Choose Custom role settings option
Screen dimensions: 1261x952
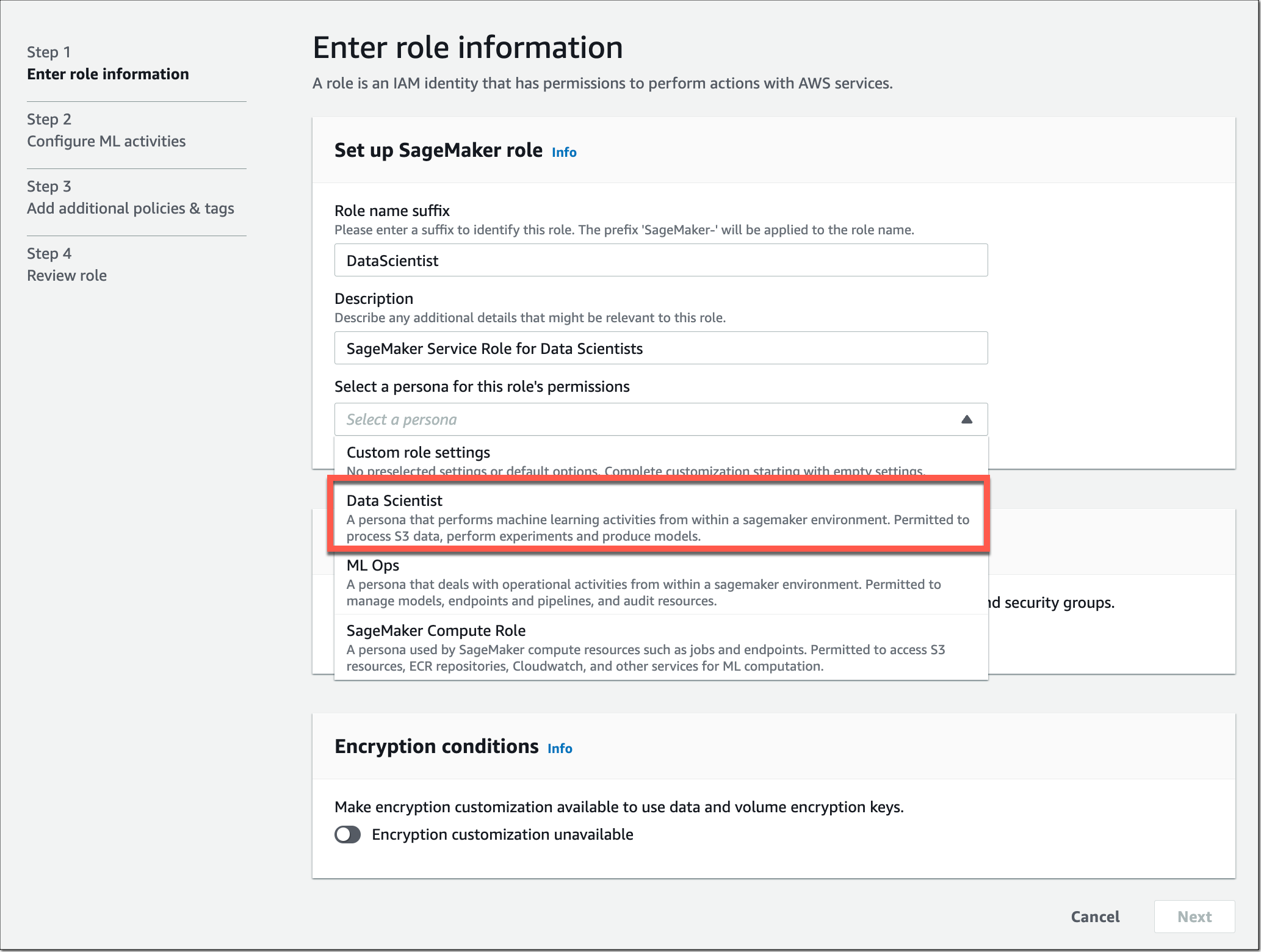[661, 460]
